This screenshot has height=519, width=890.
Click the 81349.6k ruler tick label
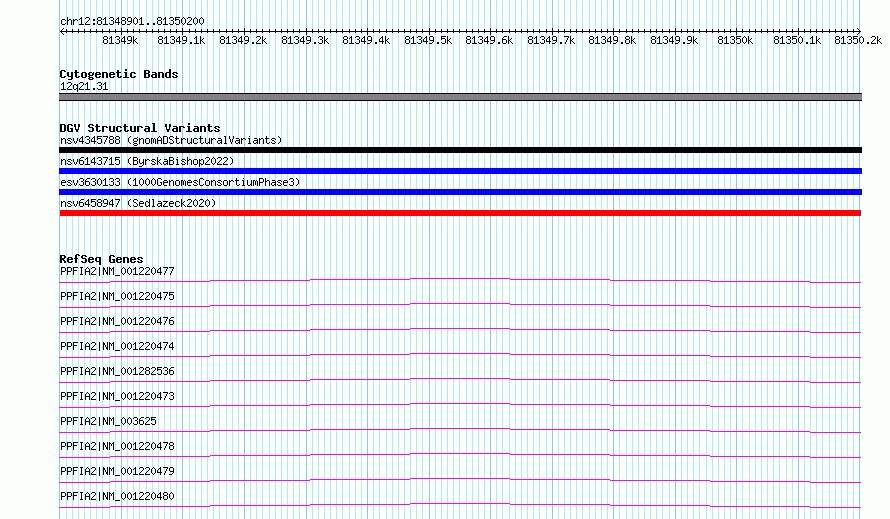point(489,40)
